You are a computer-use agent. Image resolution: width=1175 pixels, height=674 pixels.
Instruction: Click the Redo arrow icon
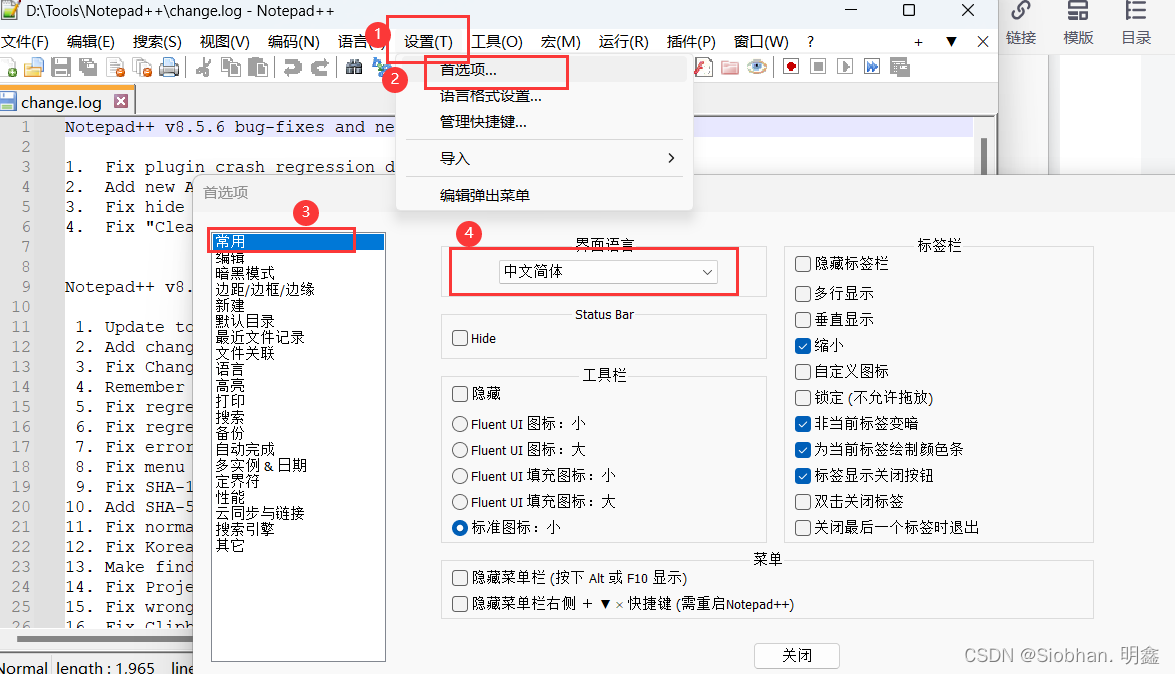pyautogui.click(x=320, y=67)
